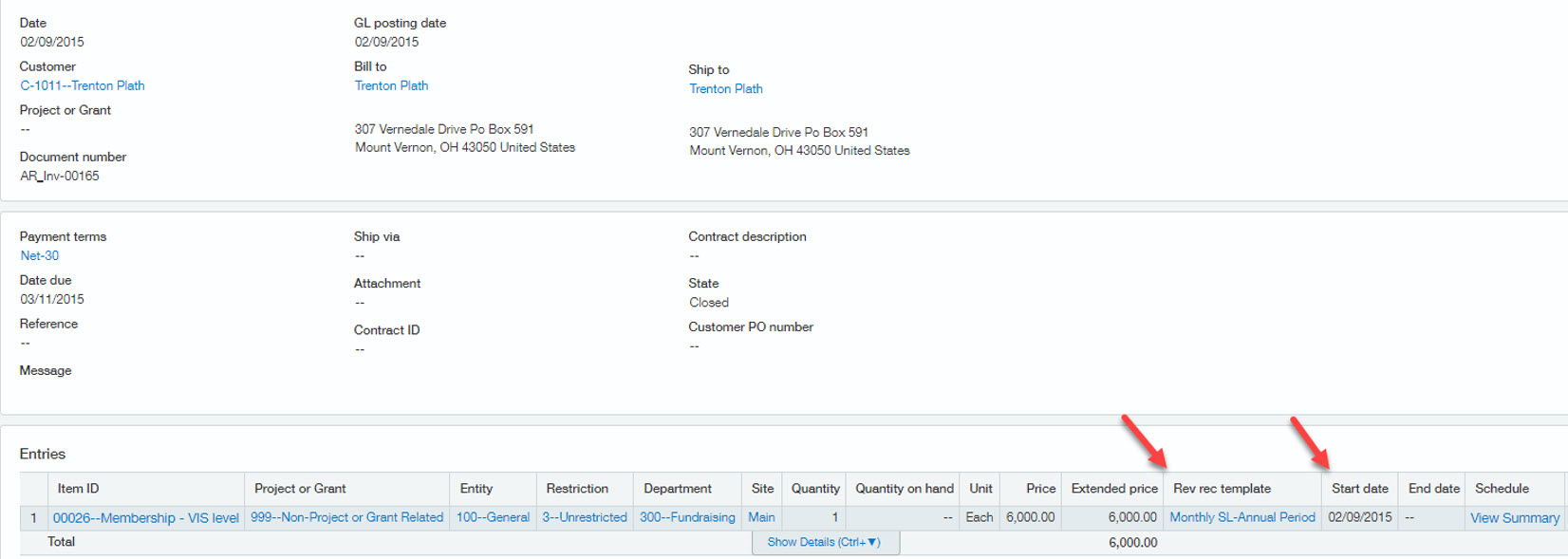Expand Show Details under the entries table
Screen dimensions: 1568x559
[x=824, y=542]
